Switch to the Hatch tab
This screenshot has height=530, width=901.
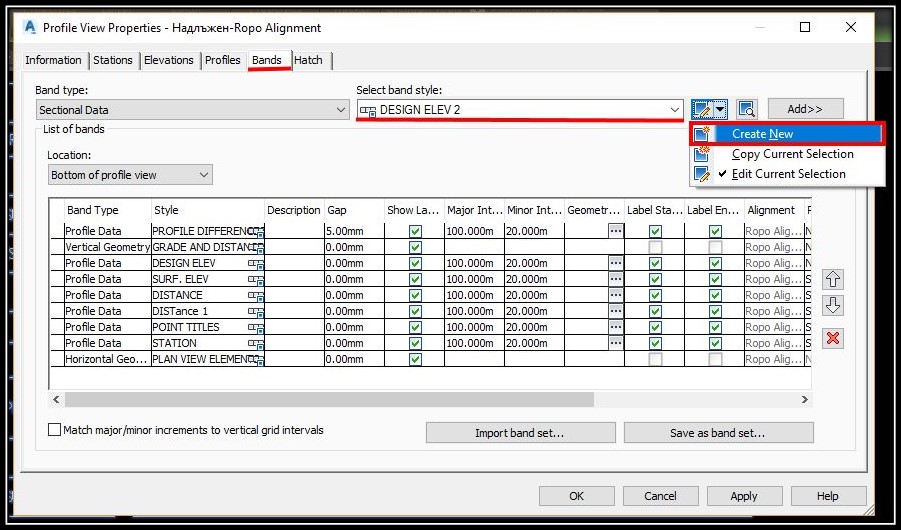point(309,60)
